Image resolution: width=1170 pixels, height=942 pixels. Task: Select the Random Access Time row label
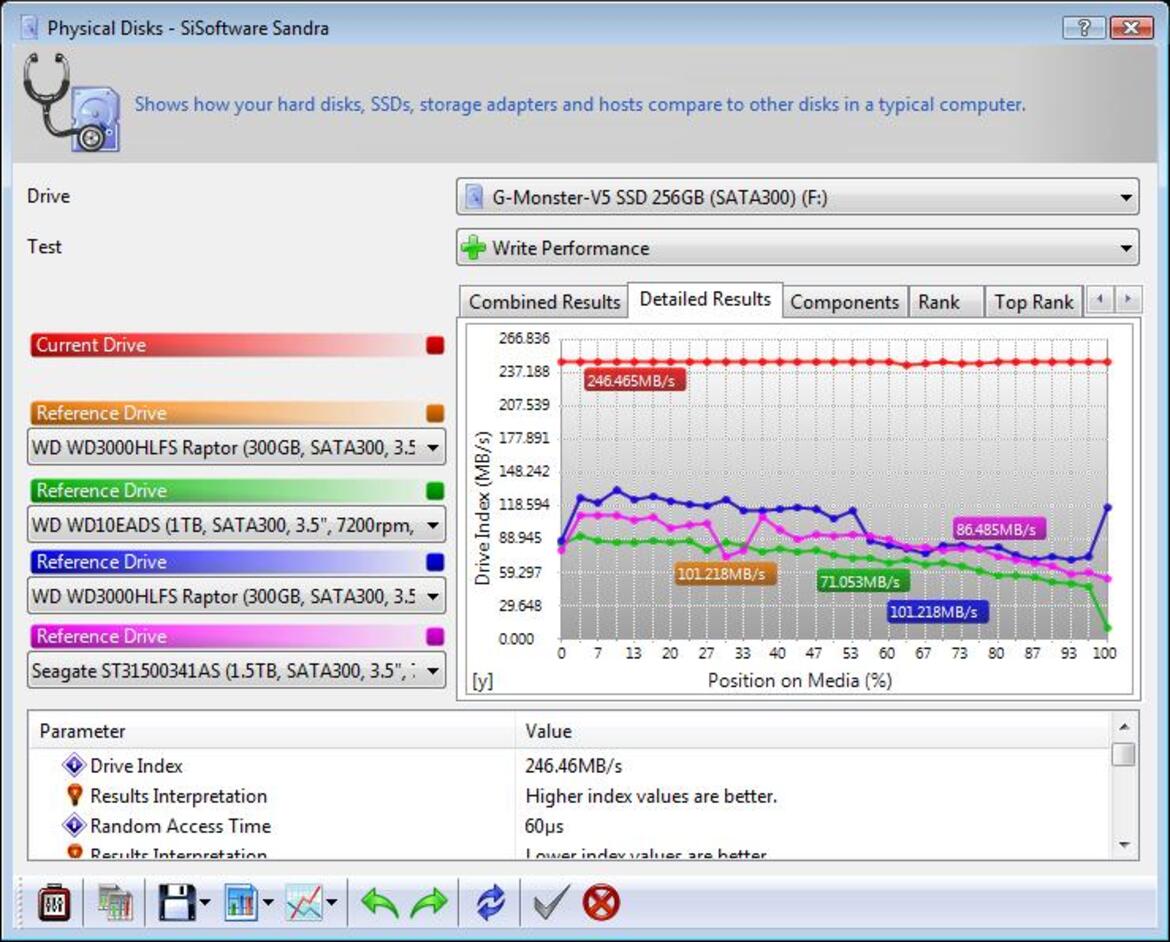pyautogui.click(x=181, y=826)
